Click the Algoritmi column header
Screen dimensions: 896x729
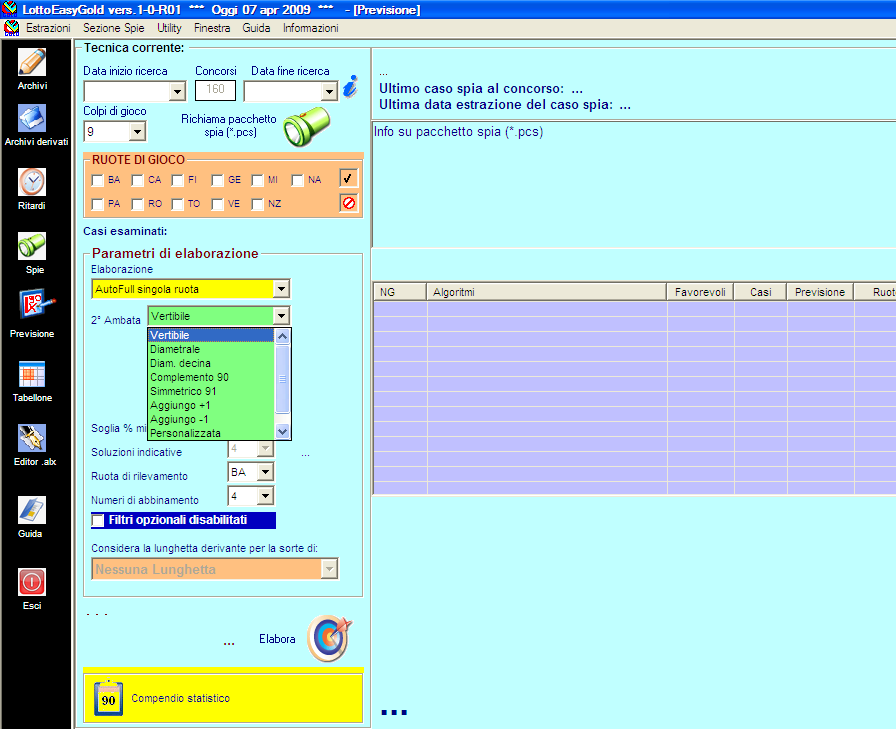(547, 292)
